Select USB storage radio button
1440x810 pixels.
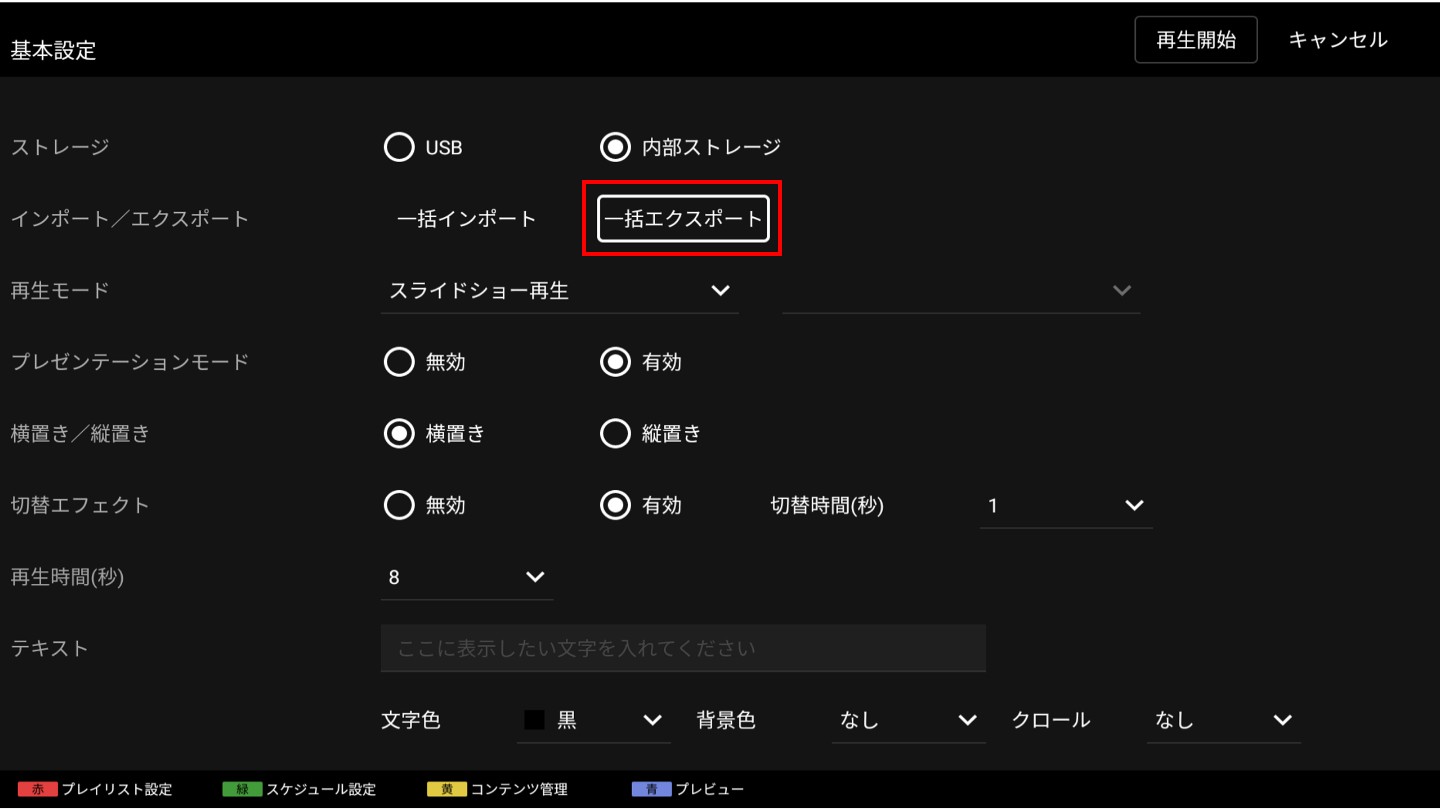click(x=399, y=147)
